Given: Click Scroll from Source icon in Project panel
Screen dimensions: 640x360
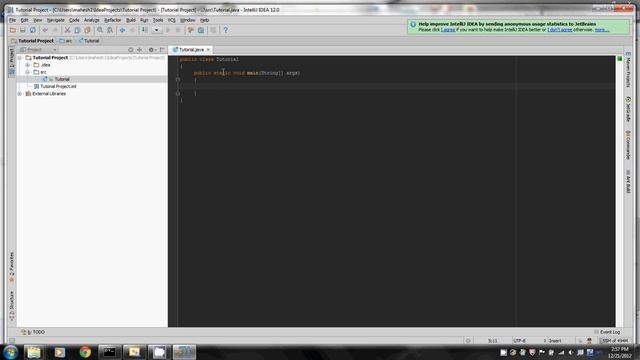Looking at the screenshot, I should tap(131, 50).
